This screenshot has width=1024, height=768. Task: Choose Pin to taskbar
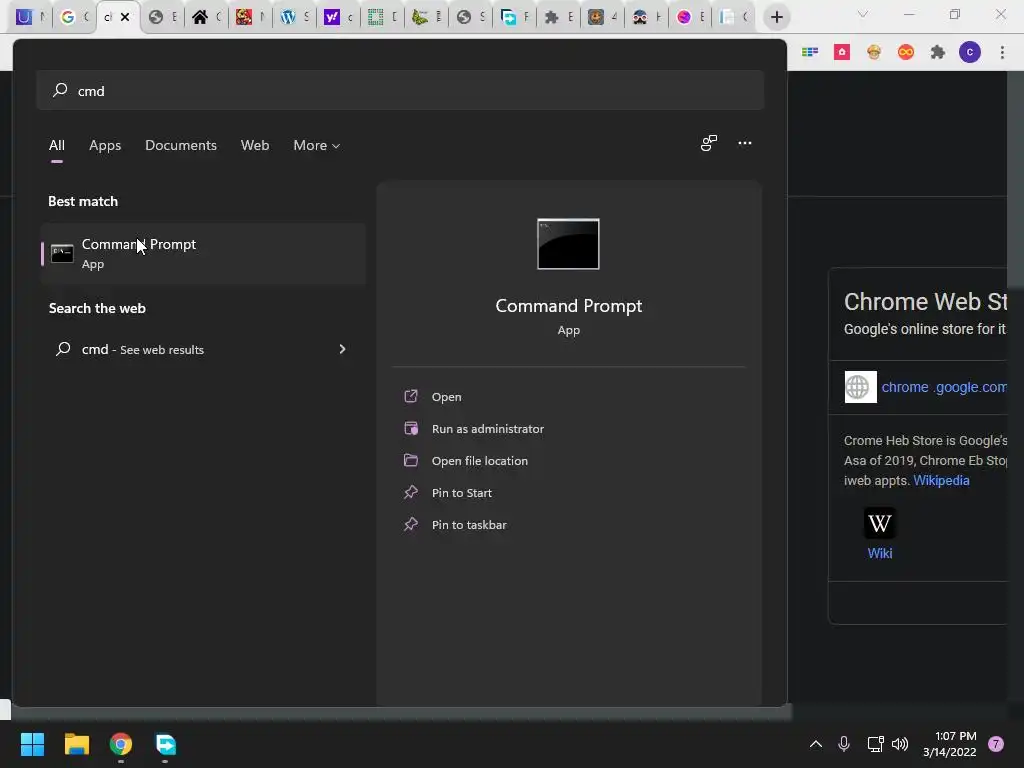tap(469, 524)
